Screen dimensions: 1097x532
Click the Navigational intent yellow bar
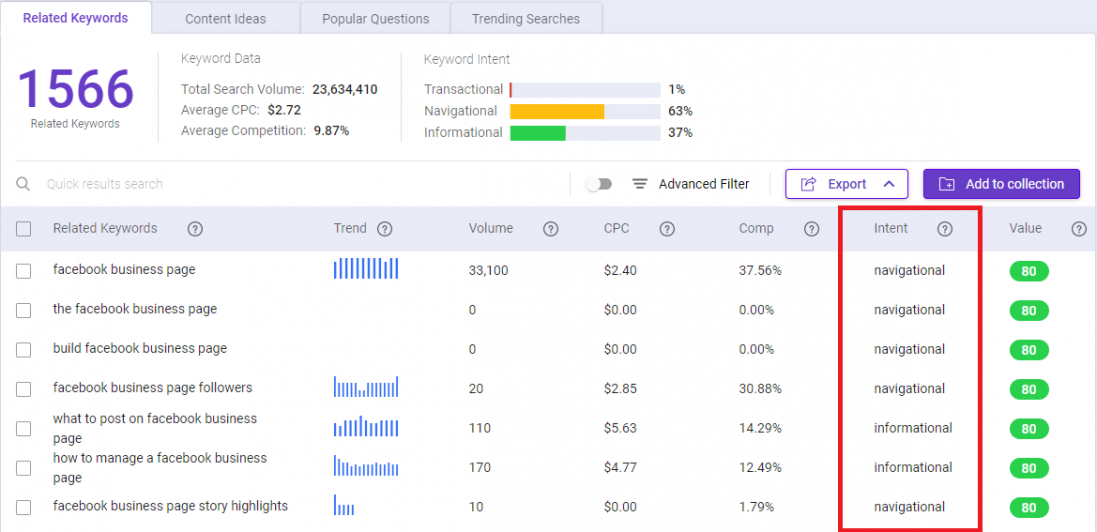[557, 111]
